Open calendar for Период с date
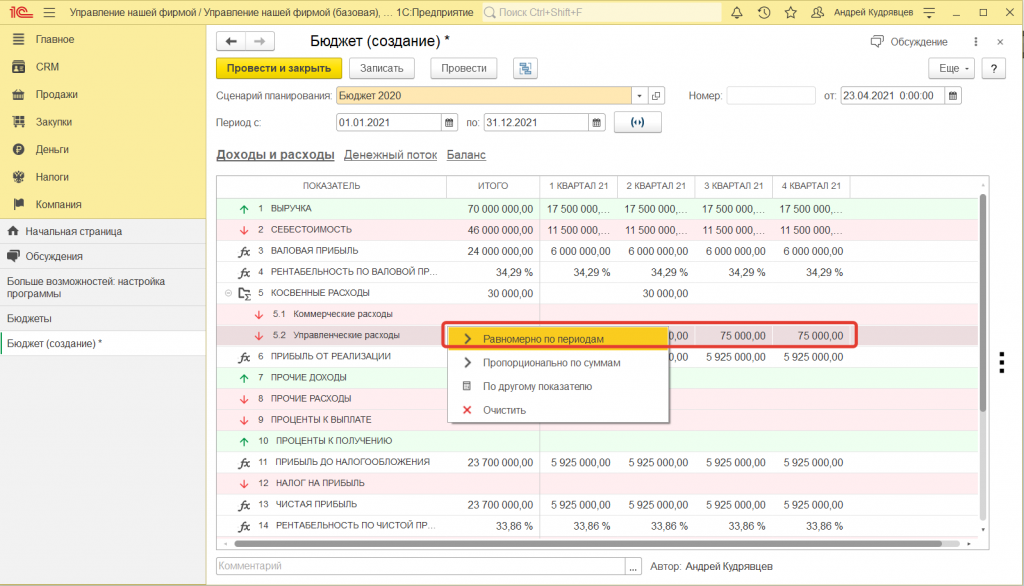This screenshot has width=1024, height=586. [x=450, y=122]
